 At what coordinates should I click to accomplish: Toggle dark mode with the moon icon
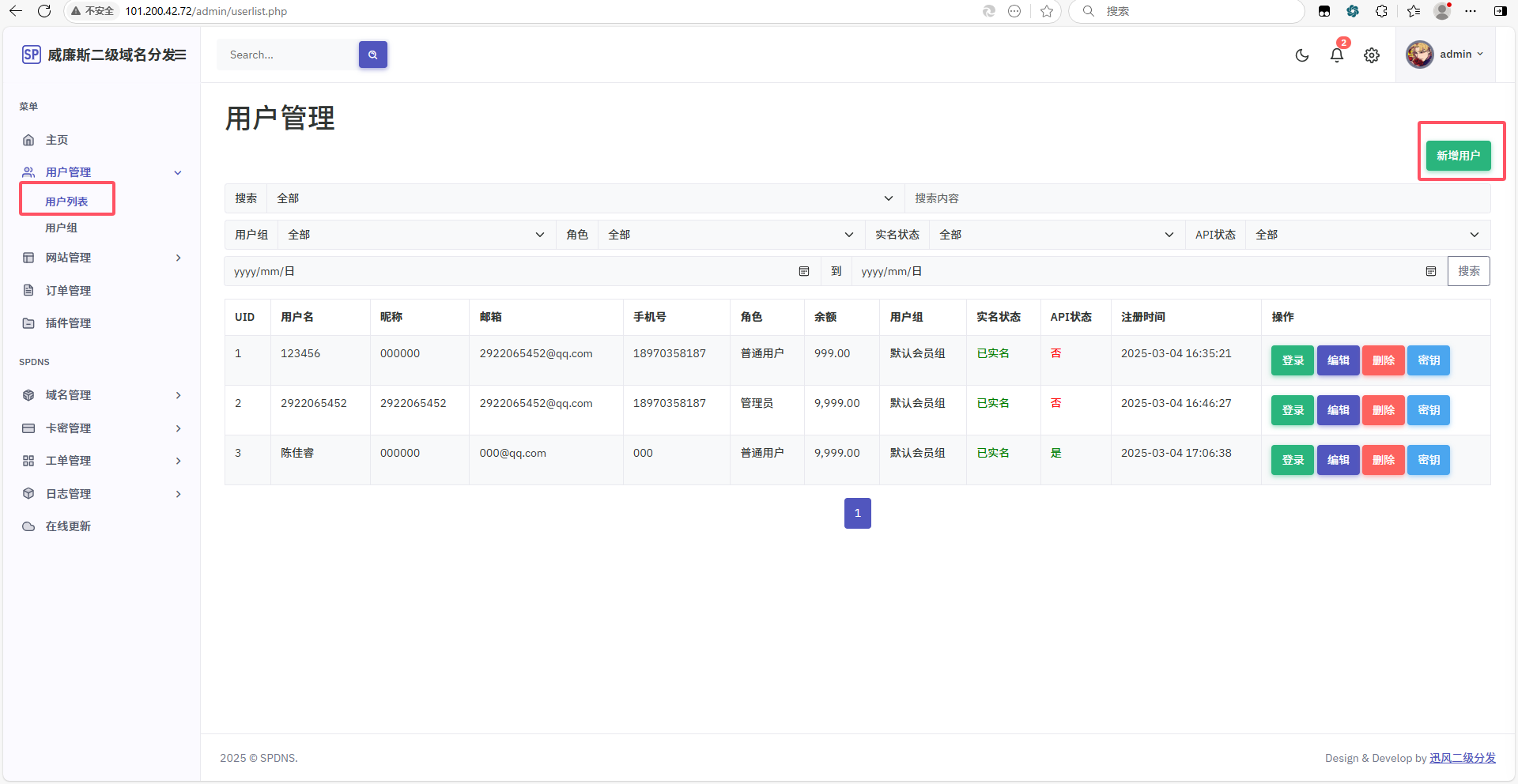click(x=1302, y=55)
